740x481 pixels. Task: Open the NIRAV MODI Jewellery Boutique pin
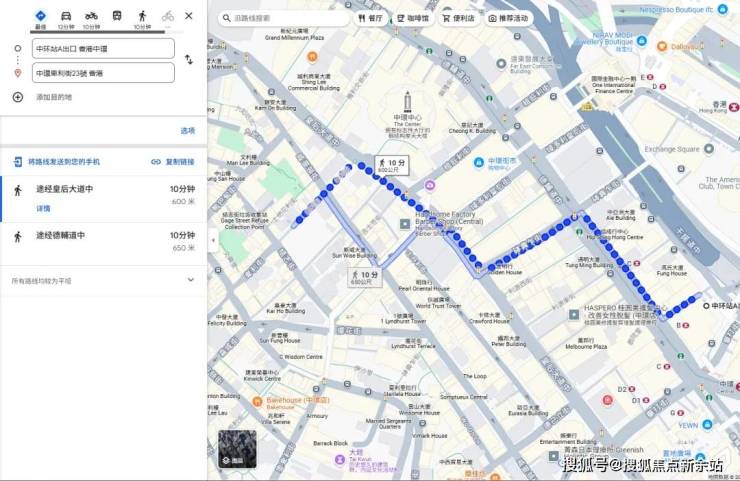[641, 41]
